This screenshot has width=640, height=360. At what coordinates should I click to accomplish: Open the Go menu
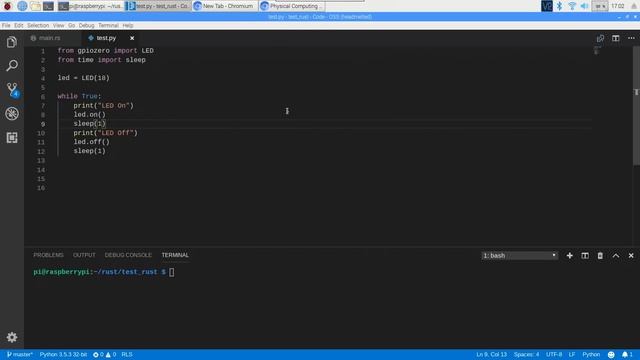71,25
